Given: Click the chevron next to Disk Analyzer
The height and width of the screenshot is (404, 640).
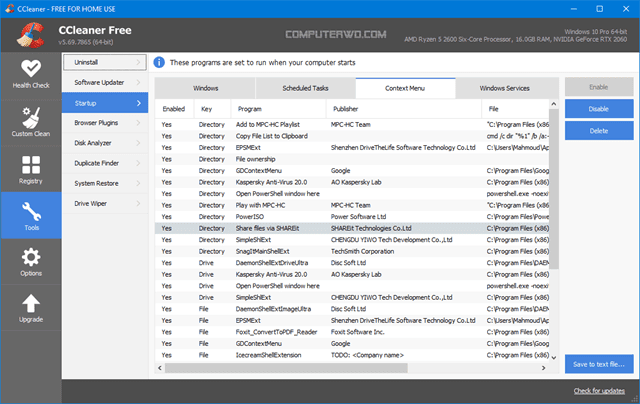Looking at the screenshot, I should (138, 143).
